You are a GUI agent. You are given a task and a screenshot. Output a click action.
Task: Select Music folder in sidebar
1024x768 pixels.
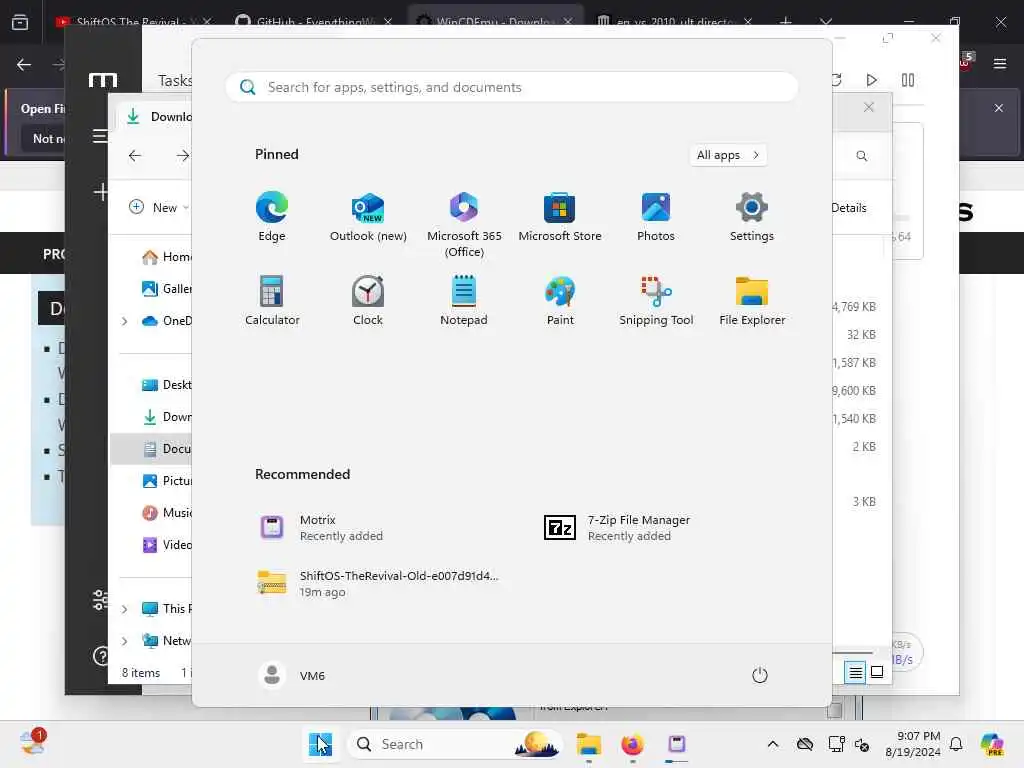(167, 513)
